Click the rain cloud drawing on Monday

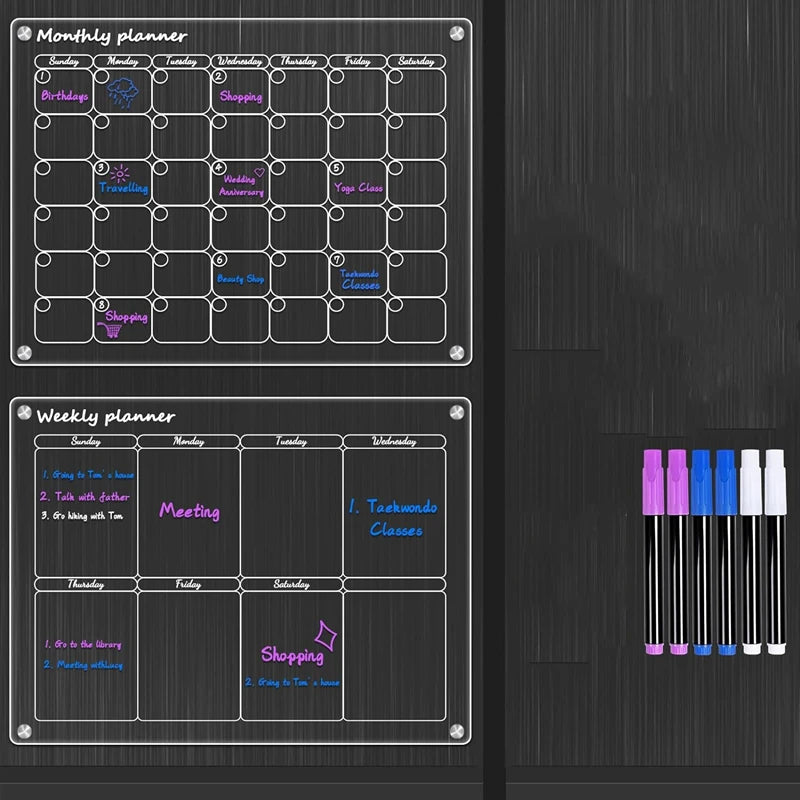click(123, 92)
